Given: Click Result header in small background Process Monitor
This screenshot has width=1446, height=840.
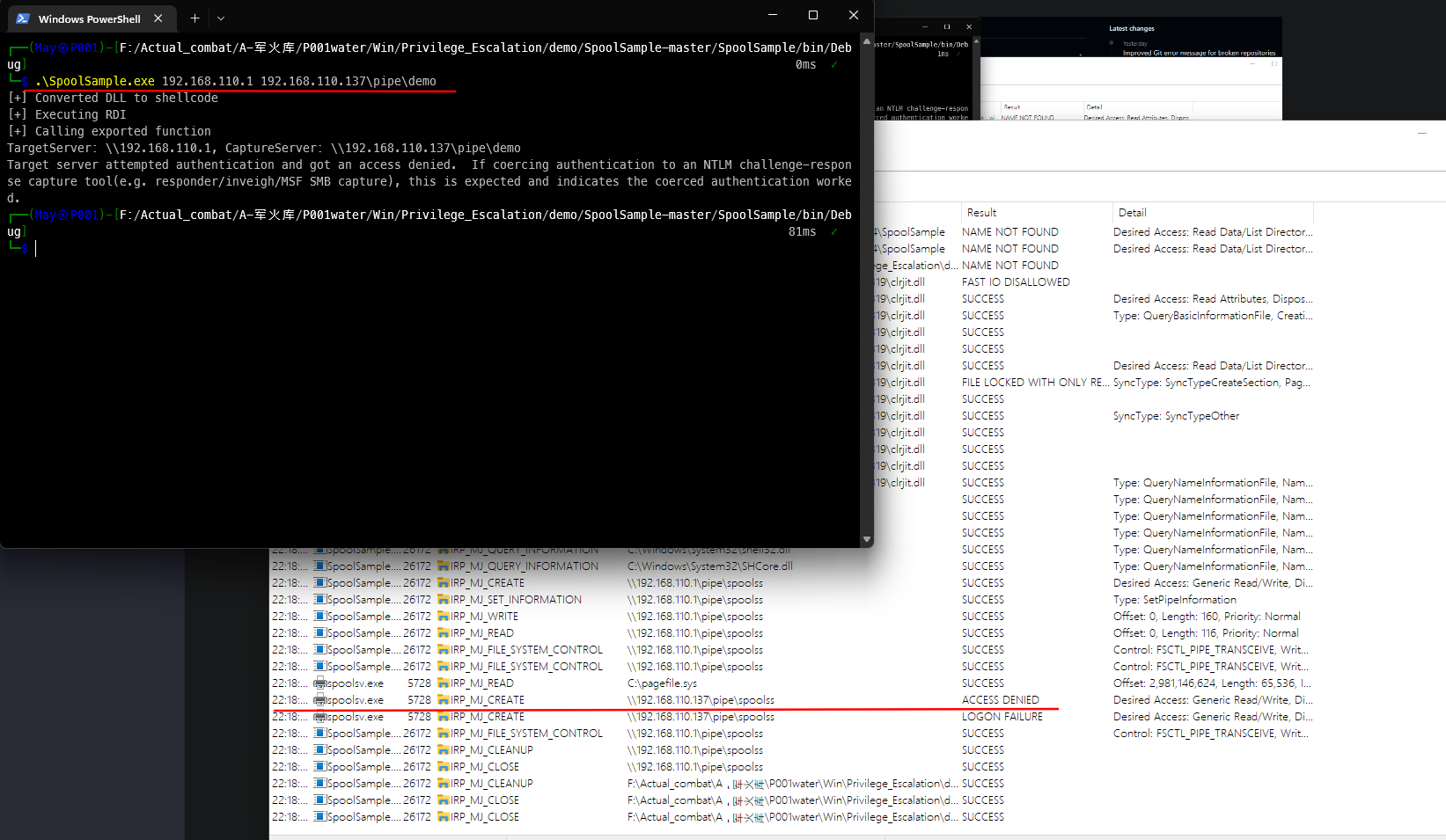Looking at the screenshot, I should pyautogui.click(x=1012, y=107).
